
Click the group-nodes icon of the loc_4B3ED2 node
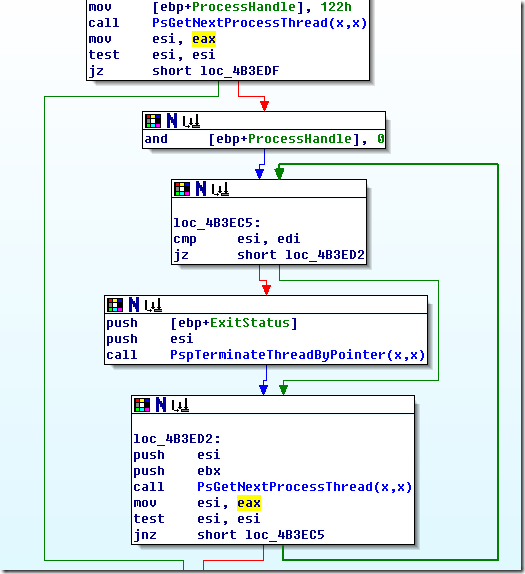pos(180,405)
